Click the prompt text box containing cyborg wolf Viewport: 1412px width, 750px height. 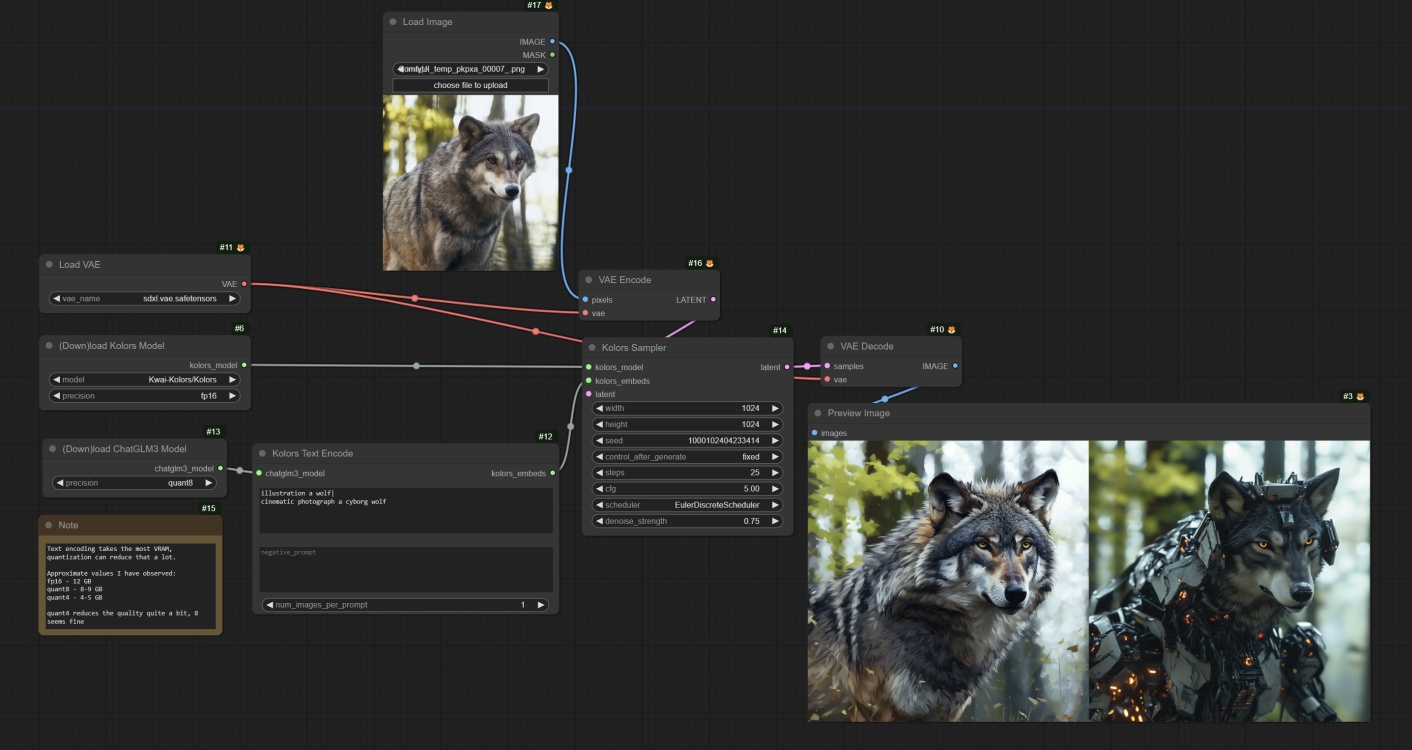[405, 510]
